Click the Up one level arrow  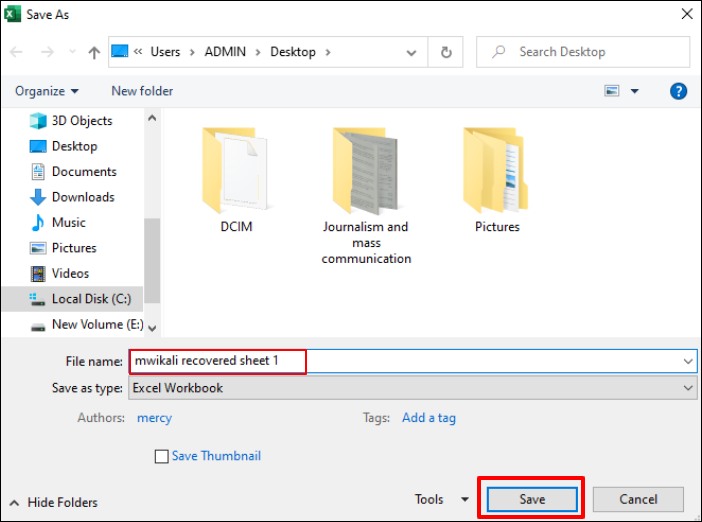(94, 52)
